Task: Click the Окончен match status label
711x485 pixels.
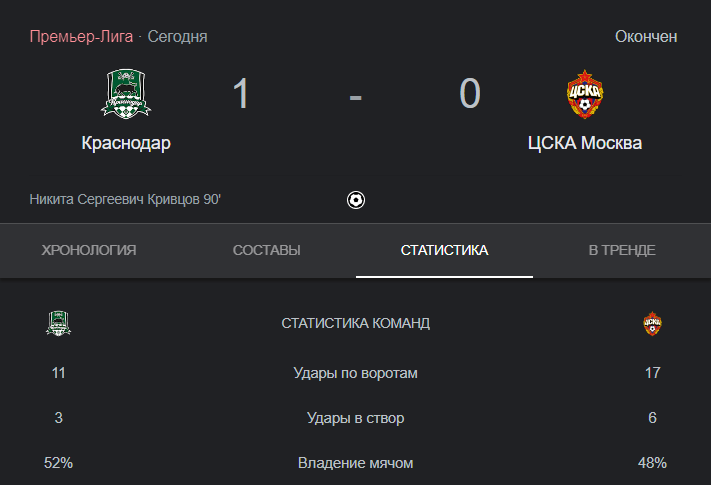Action: (646, 36)
